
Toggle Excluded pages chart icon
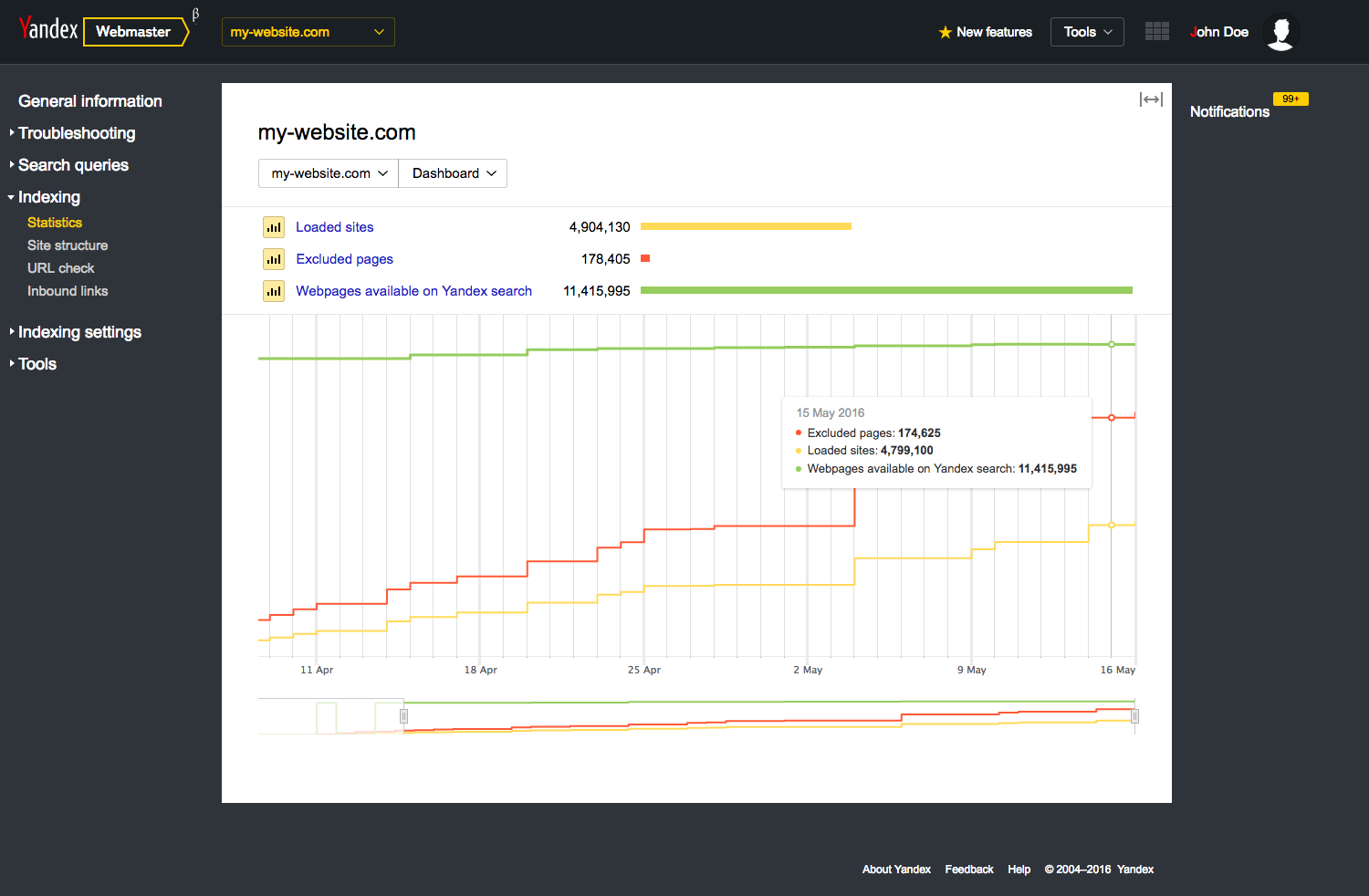coord(274,259)
